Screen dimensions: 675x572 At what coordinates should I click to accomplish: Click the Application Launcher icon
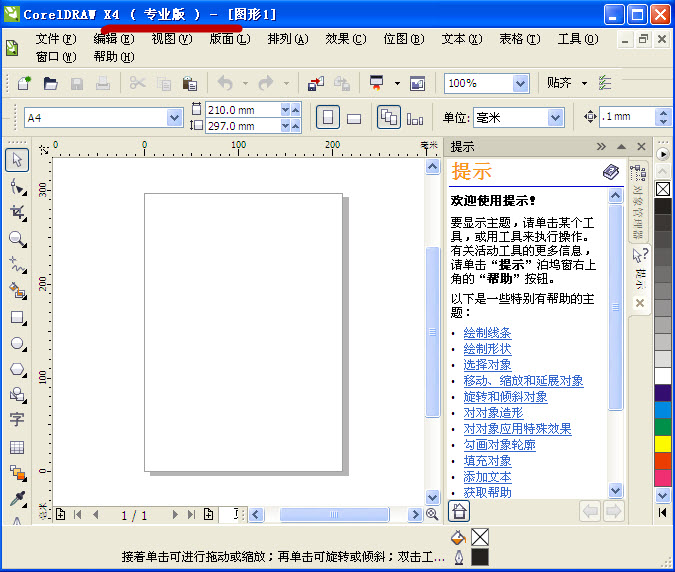[377, 83]
